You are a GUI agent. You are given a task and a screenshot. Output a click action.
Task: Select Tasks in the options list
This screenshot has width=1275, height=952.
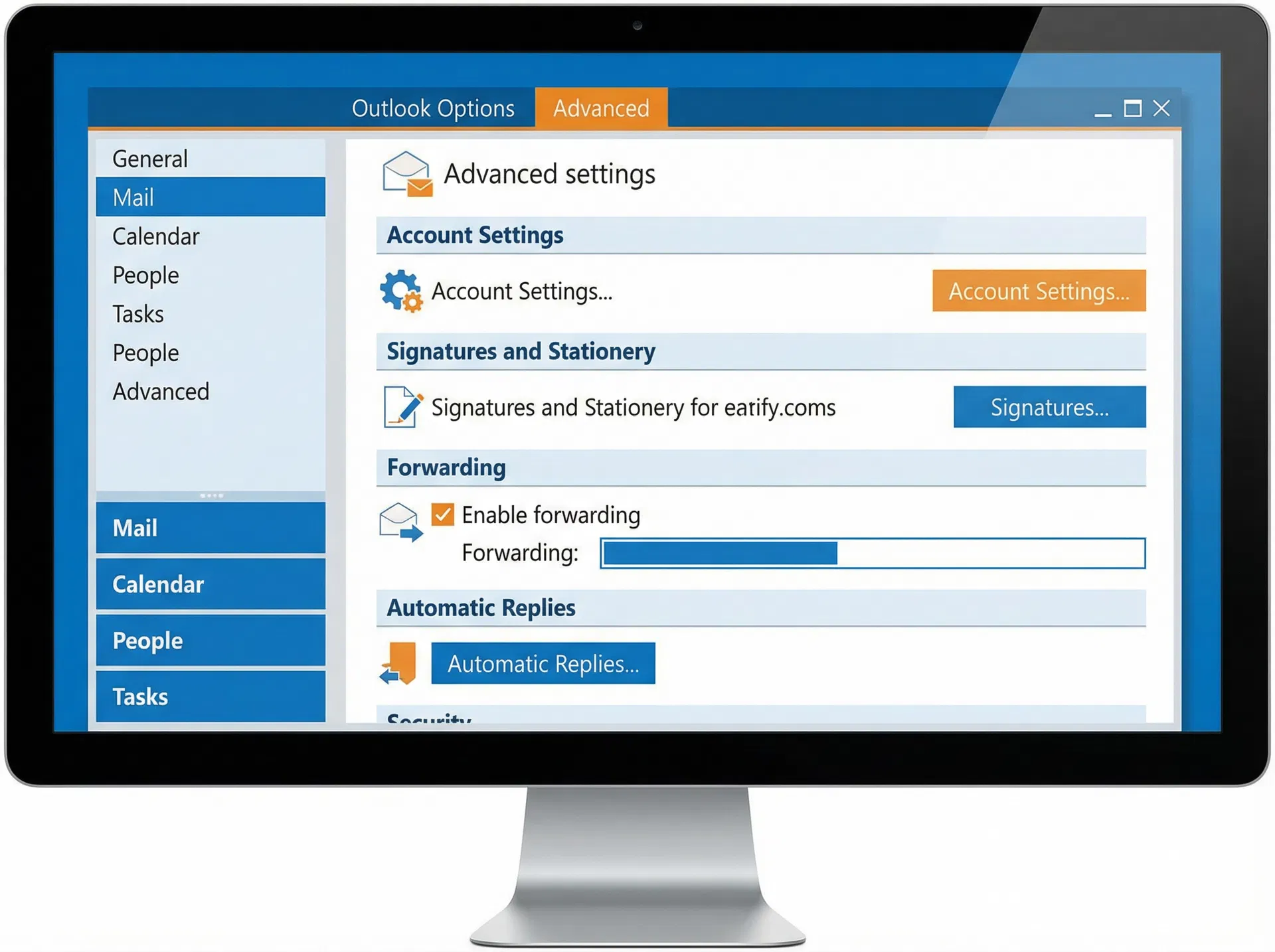coord(211,314)
